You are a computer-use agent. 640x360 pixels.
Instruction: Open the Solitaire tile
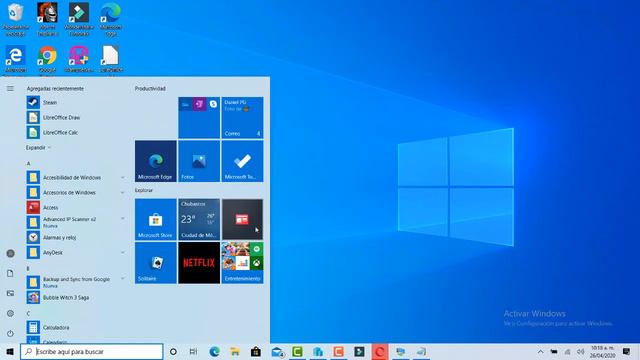click(156, 263)
